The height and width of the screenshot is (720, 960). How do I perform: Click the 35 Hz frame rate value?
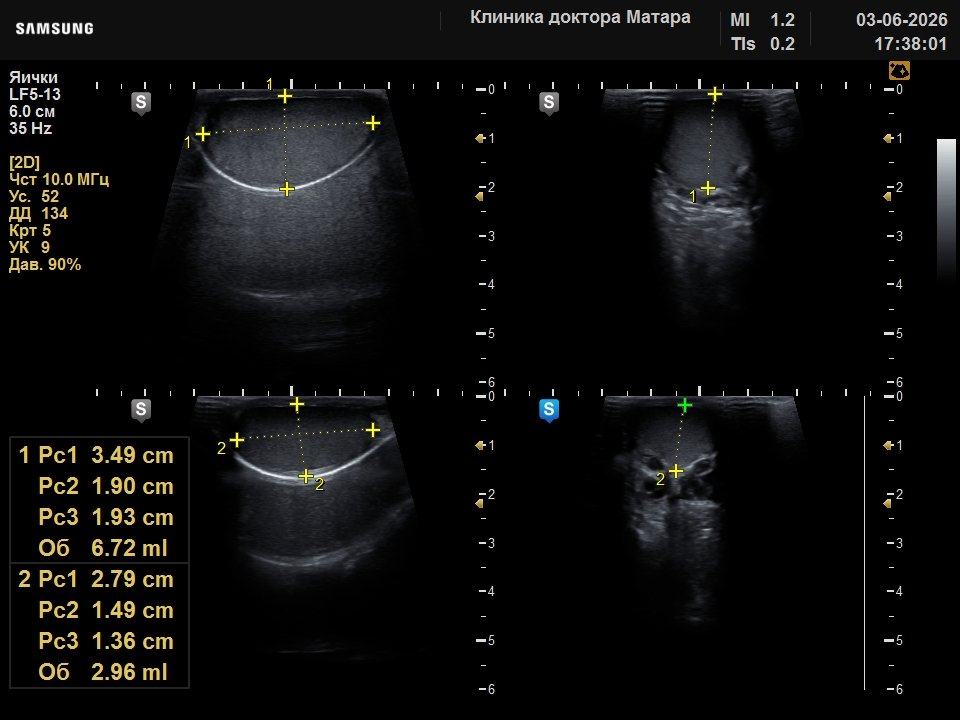click(30, 129)
